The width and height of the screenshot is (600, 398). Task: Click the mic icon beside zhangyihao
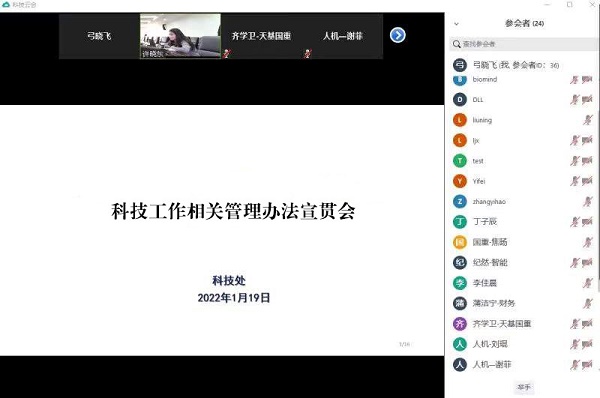tap(588, 201)
